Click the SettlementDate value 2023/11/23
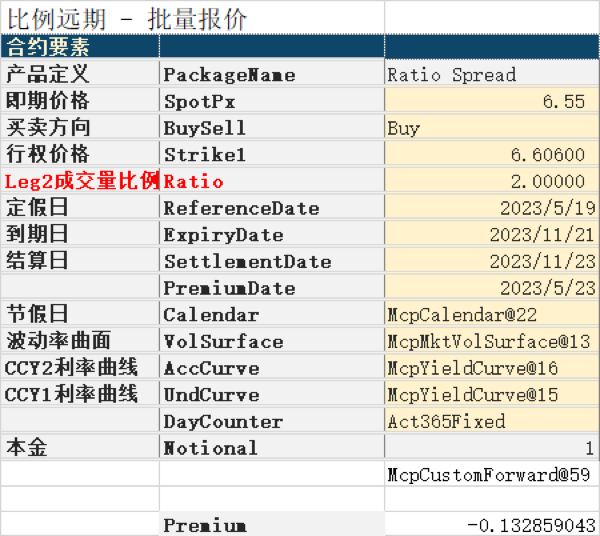The image size is (600, 536). click(x=491, y=261)
